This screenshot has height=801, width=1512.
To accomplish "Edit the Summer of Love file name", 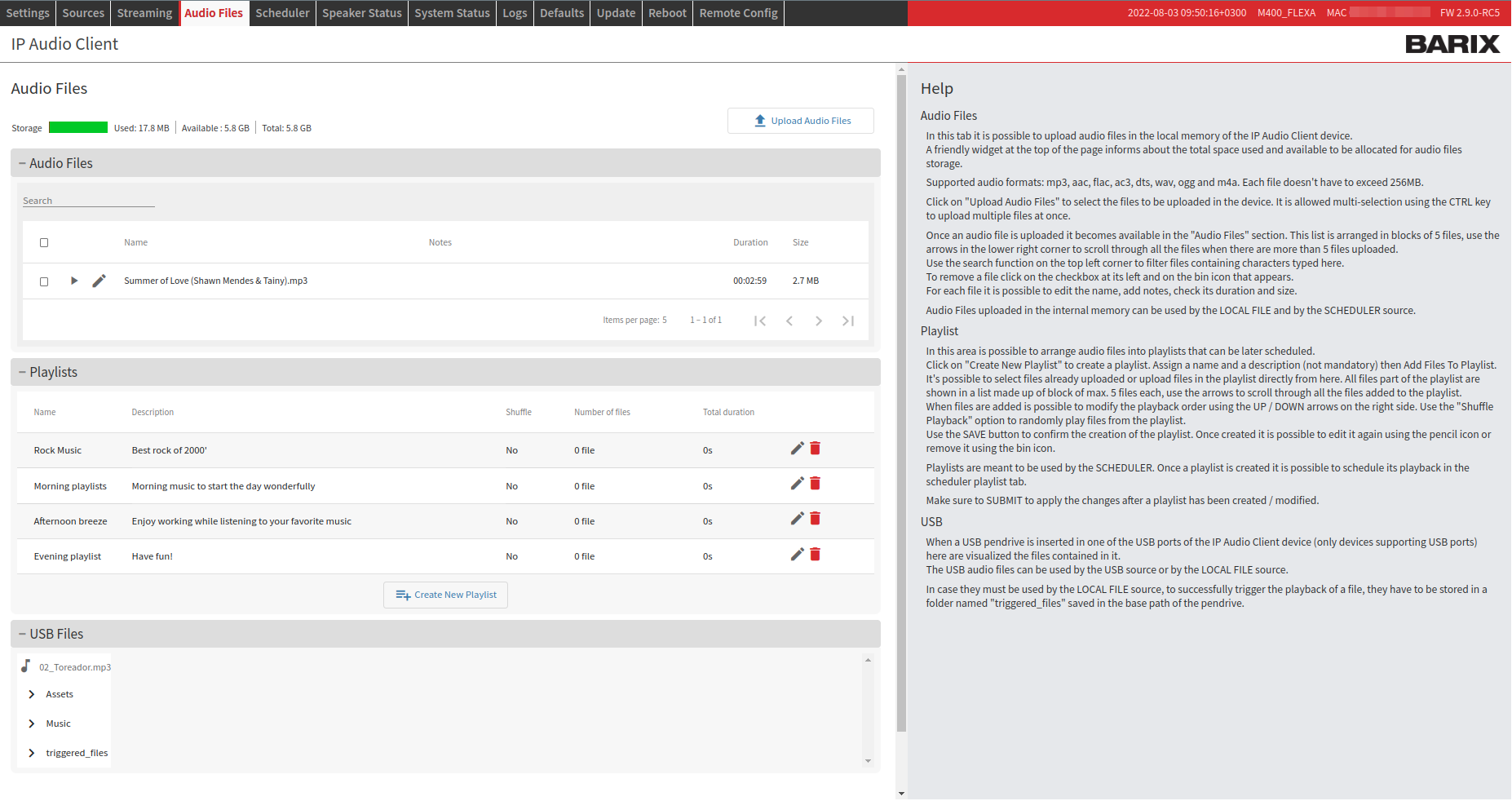I will 99,281.
